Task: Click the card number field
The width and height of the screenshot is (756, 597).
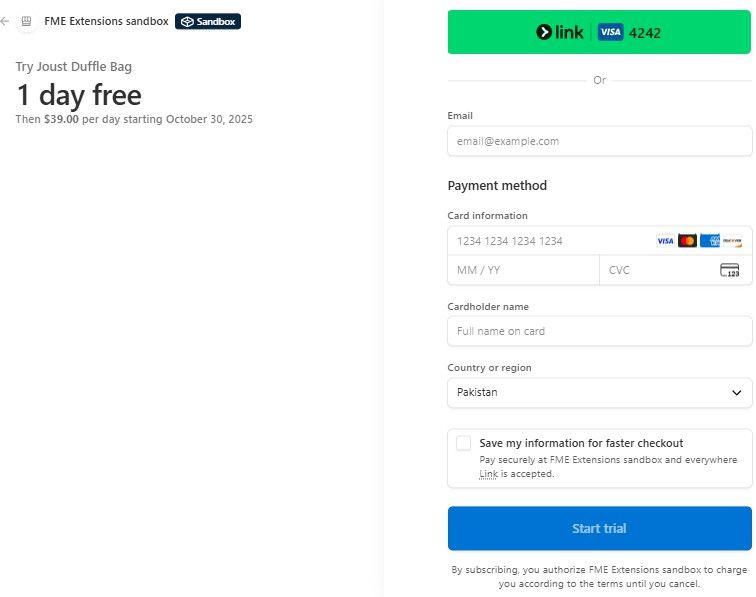Action: coord(550,241)
